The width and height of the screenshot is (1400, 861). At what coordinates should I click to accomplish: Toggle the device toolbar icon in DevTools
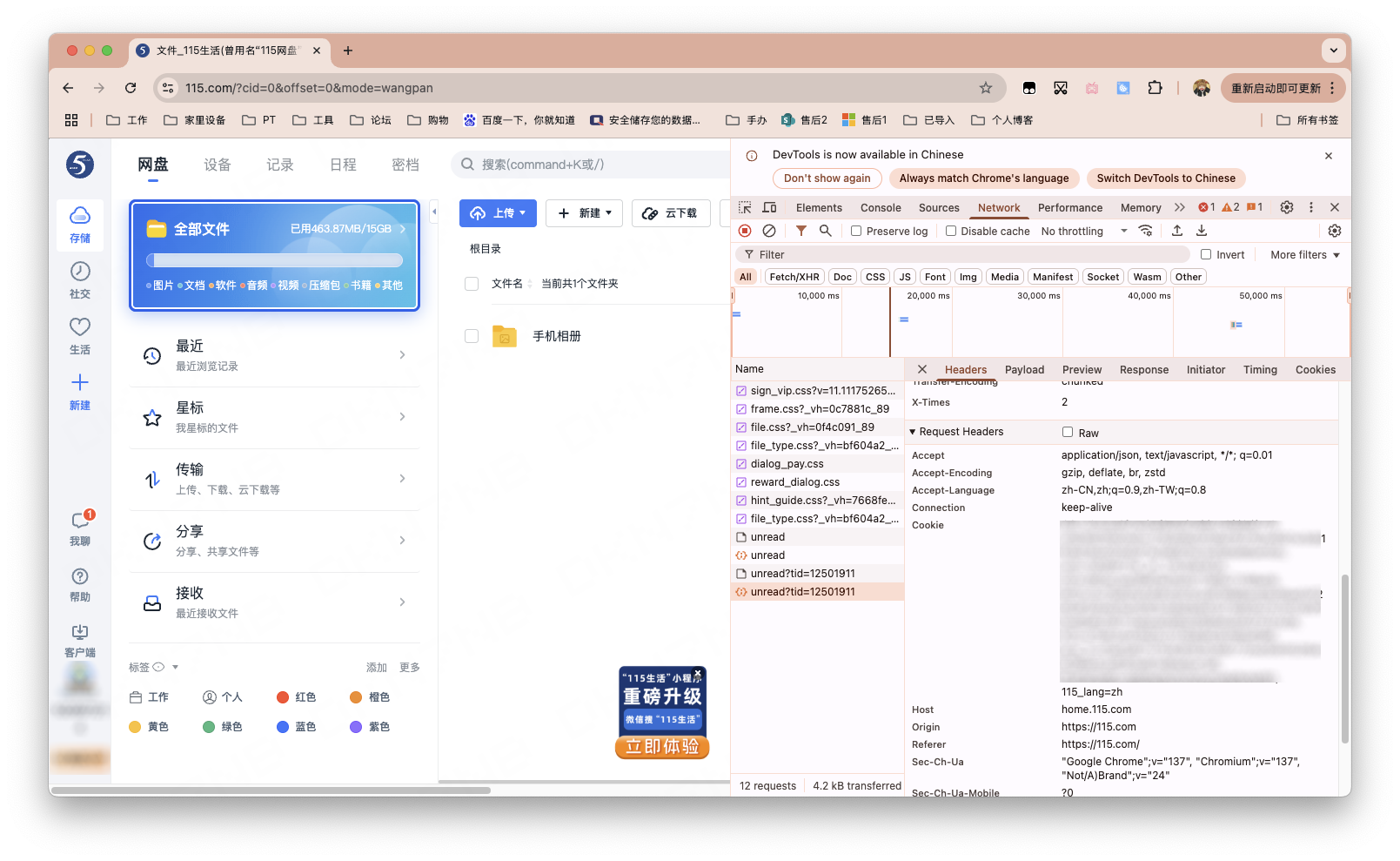pos(769,207)
